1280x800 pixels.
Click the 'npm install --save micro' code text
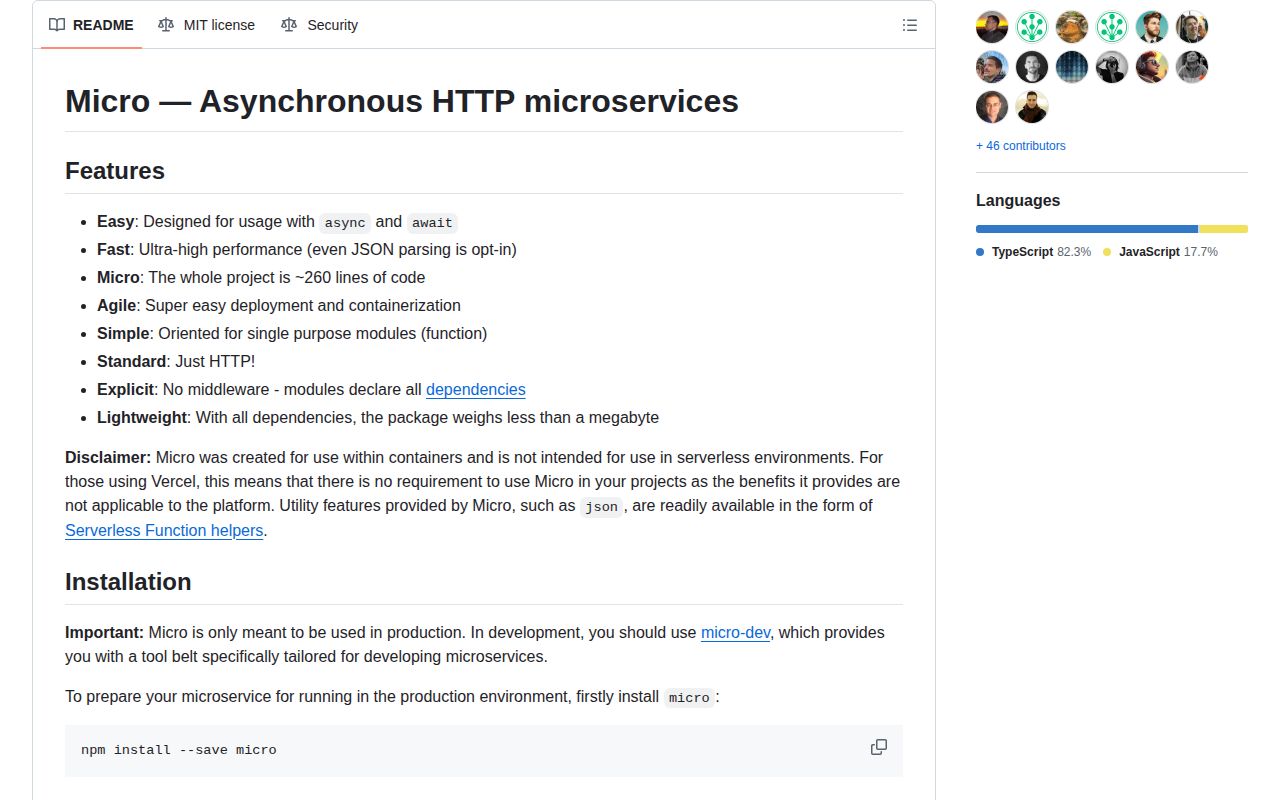(179, 750)
